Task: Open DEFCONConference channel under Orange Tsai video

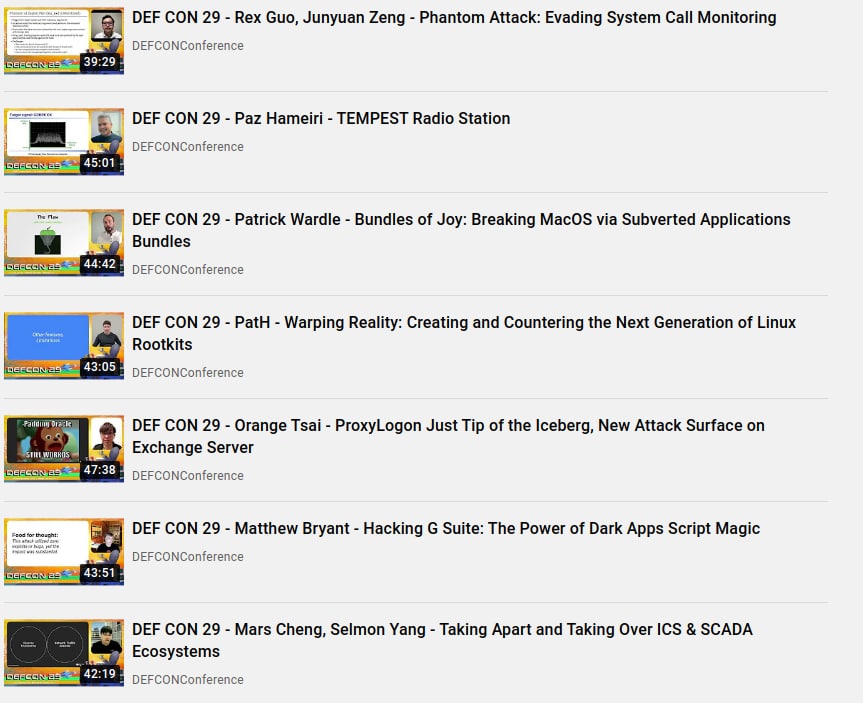Action: pyautogui.click(x=188, y=476)
